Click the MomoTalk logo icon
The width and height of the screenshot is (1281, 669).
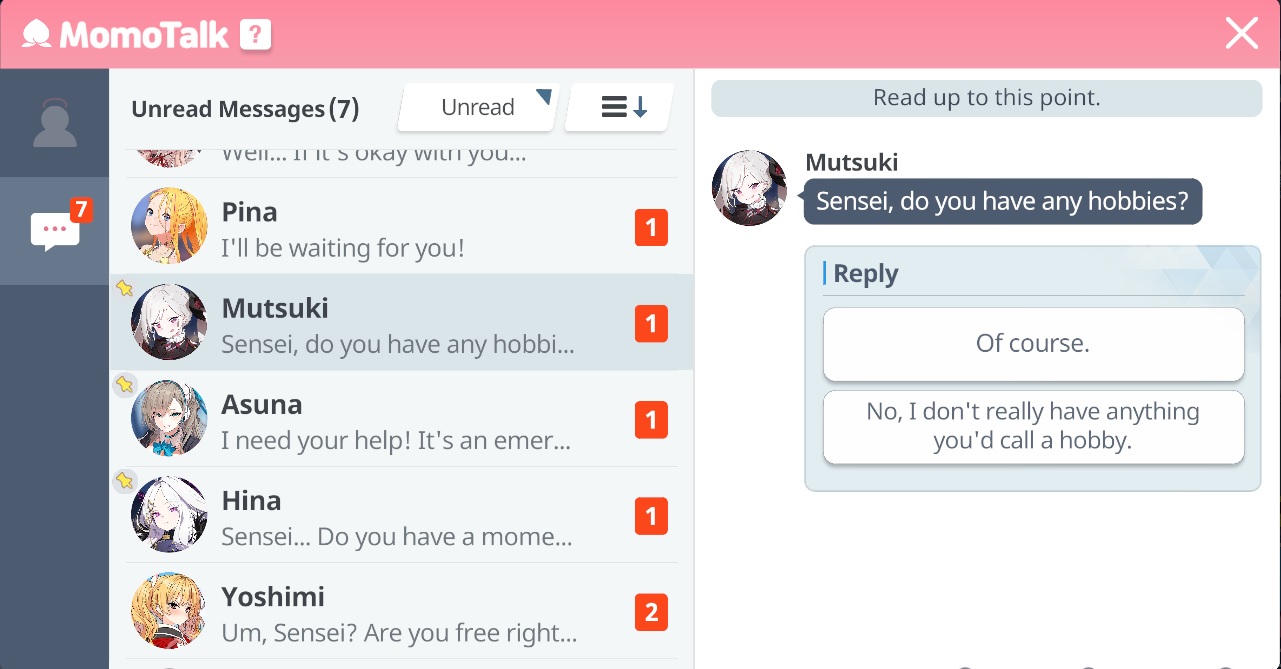(37, 36)
